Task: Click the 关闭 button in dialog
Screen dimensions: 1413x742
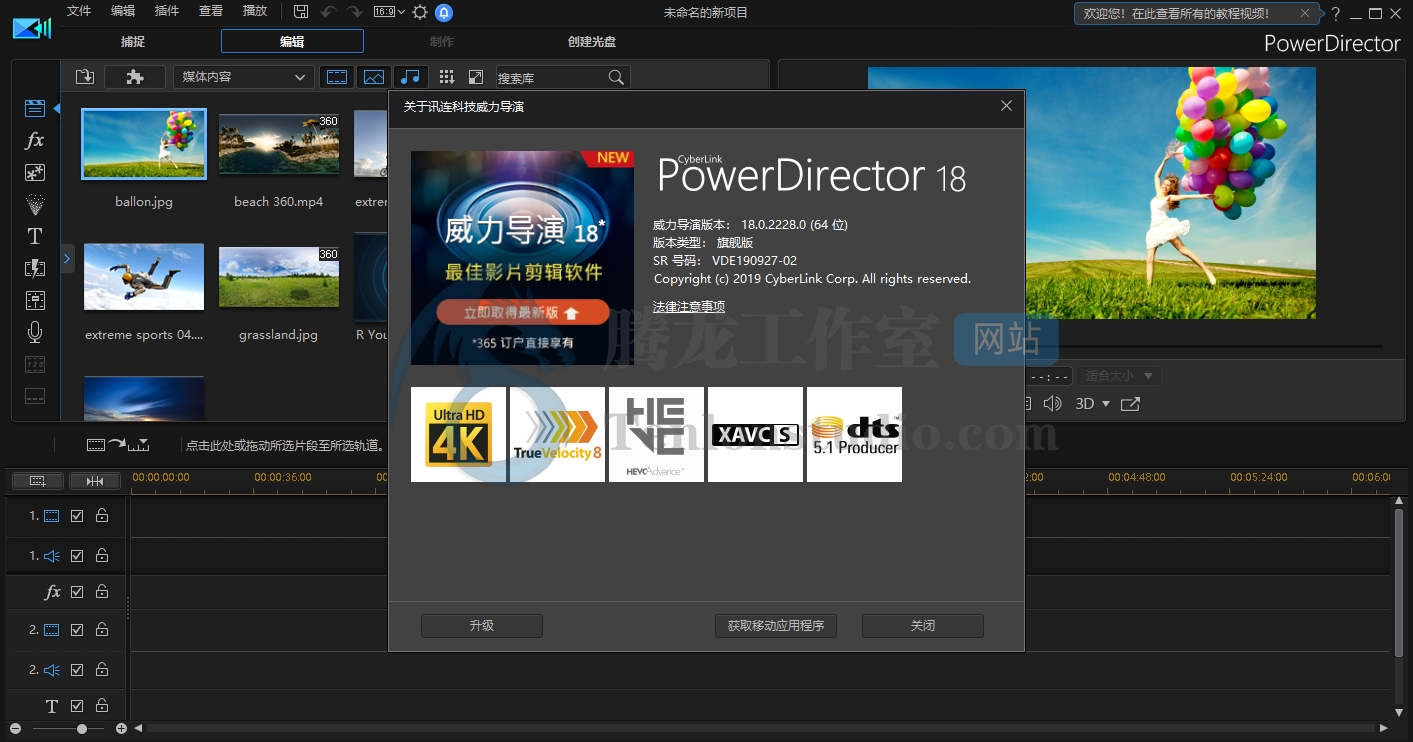Action: [x=923, y=626]
